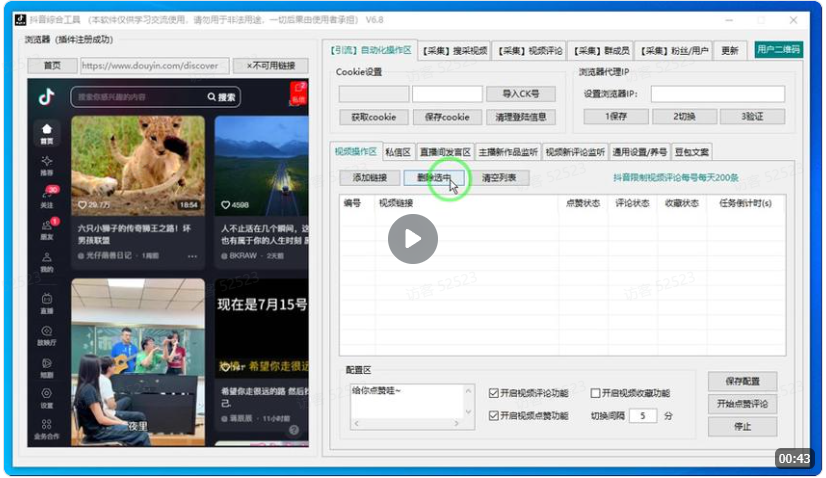Toggle the 开启视频评论功能 checkbox
Screen dimensions: 826x478
(494, 393)
